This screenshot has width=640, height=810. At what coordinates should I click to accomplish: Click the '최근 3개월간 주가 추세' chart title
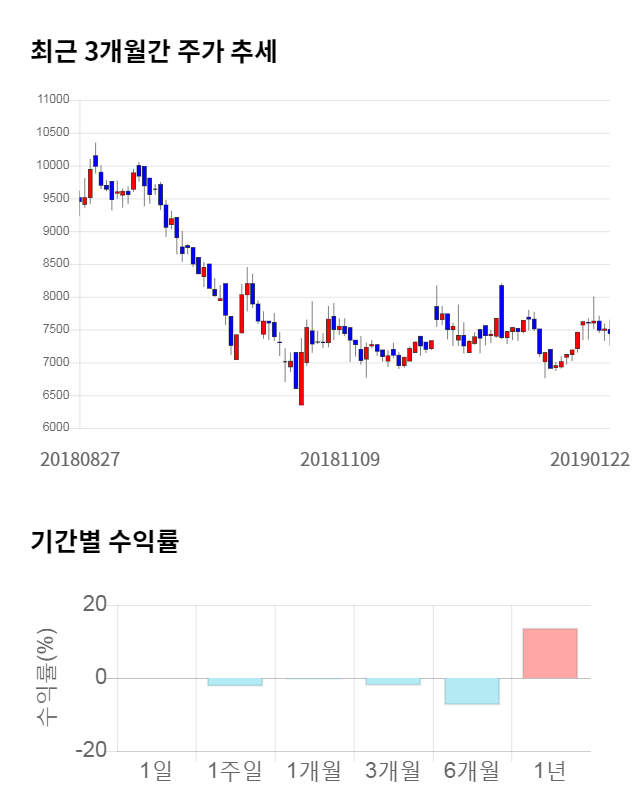(x=153, y=52)
